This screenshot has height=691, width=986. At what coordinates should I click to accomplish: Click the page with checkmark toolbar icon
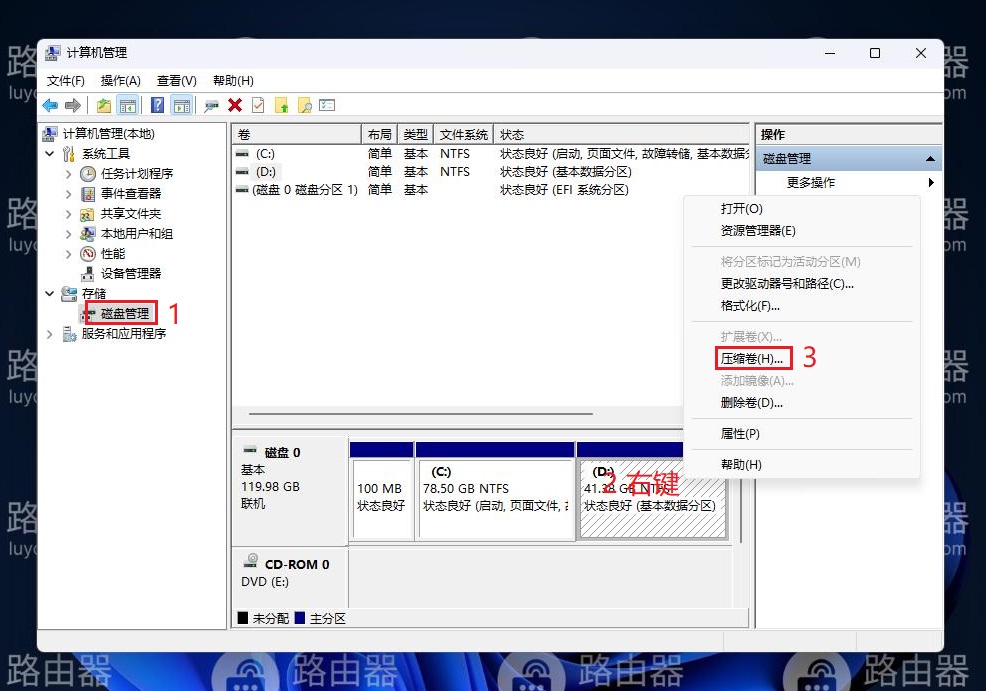pos(258,106)
